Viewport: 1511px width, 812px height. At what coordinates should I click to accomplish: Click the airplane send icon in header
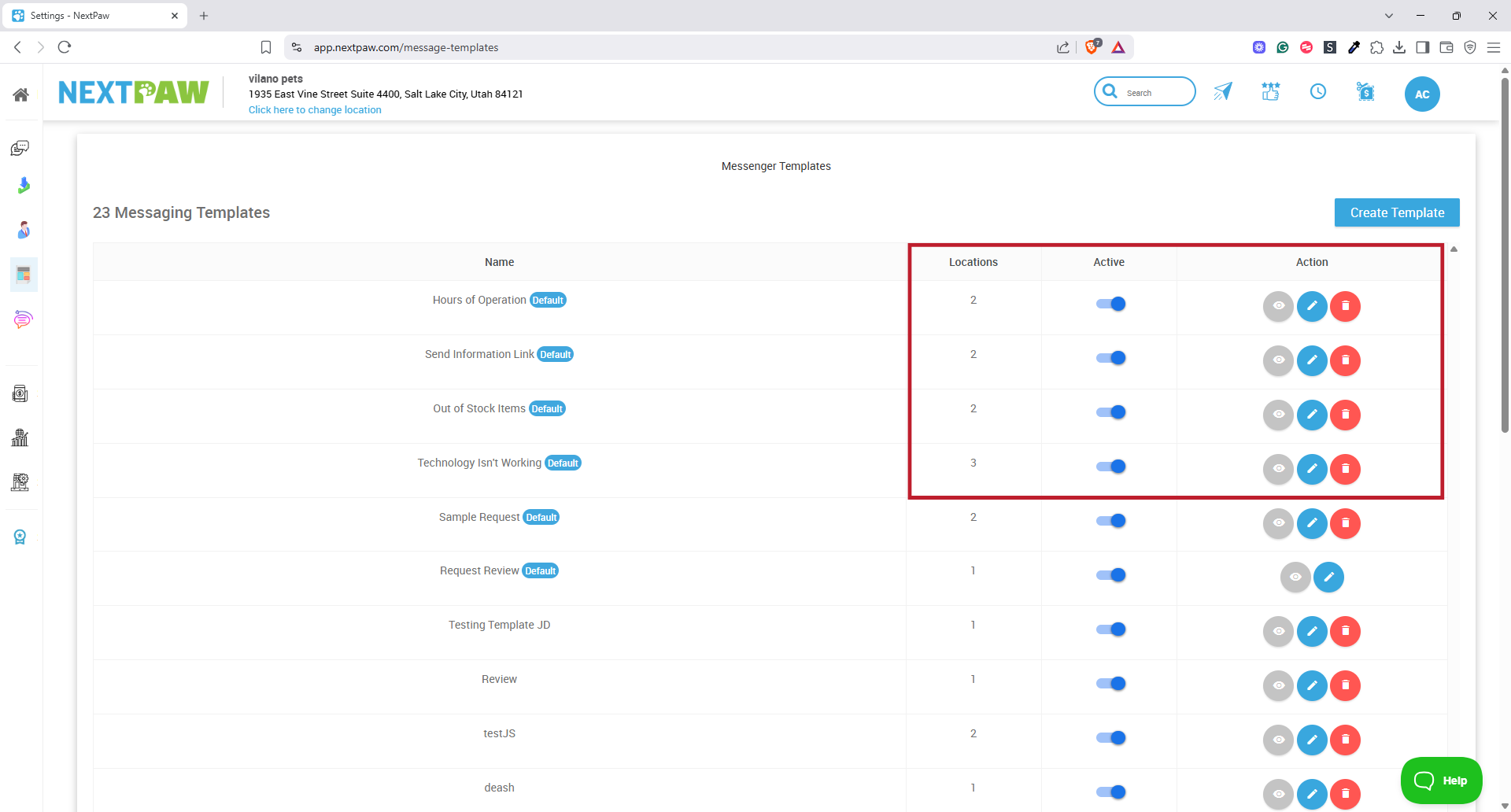[x=1222, y=92]
